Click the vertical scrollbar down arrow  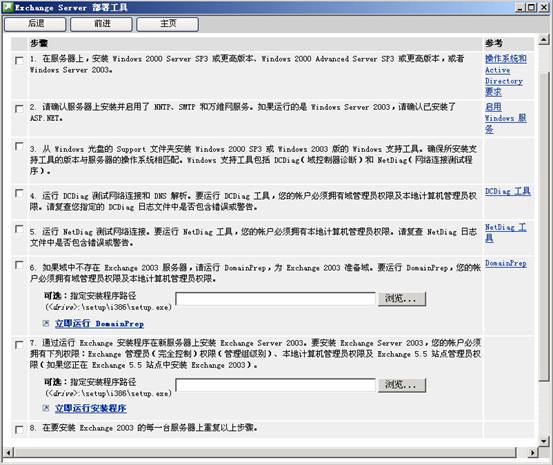[543, 441]
